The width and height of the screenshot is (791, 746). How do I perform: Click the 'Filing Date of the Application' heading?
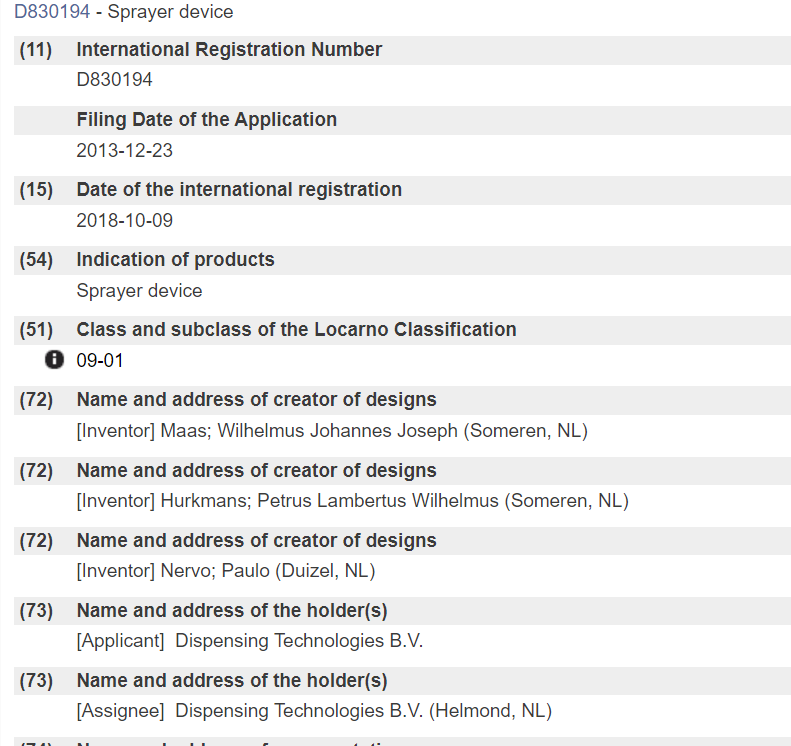pos(207,120)
